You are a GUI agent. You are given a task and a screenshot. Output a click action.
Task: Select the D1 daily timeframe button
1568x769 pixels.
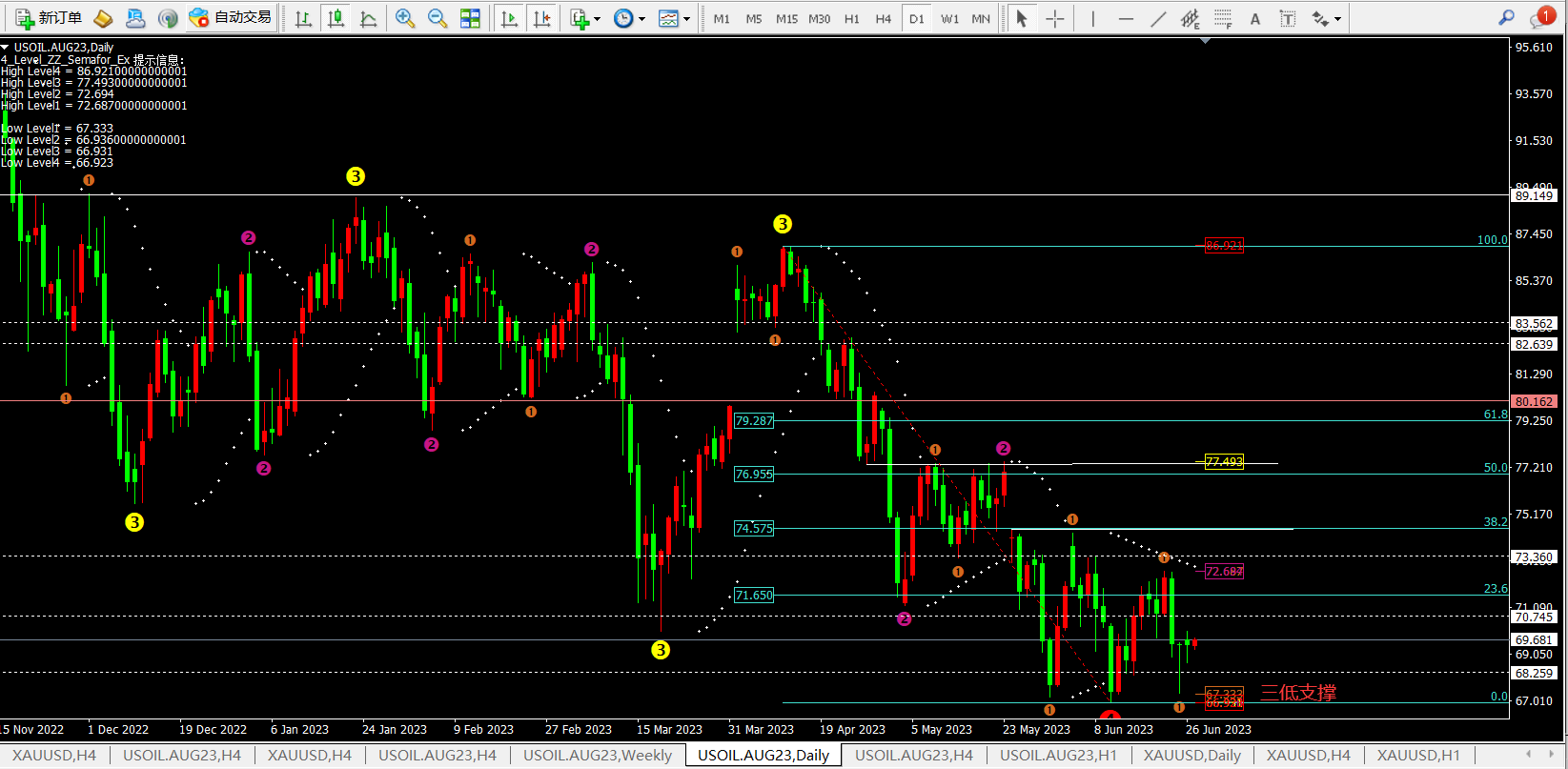click(916, 19)
